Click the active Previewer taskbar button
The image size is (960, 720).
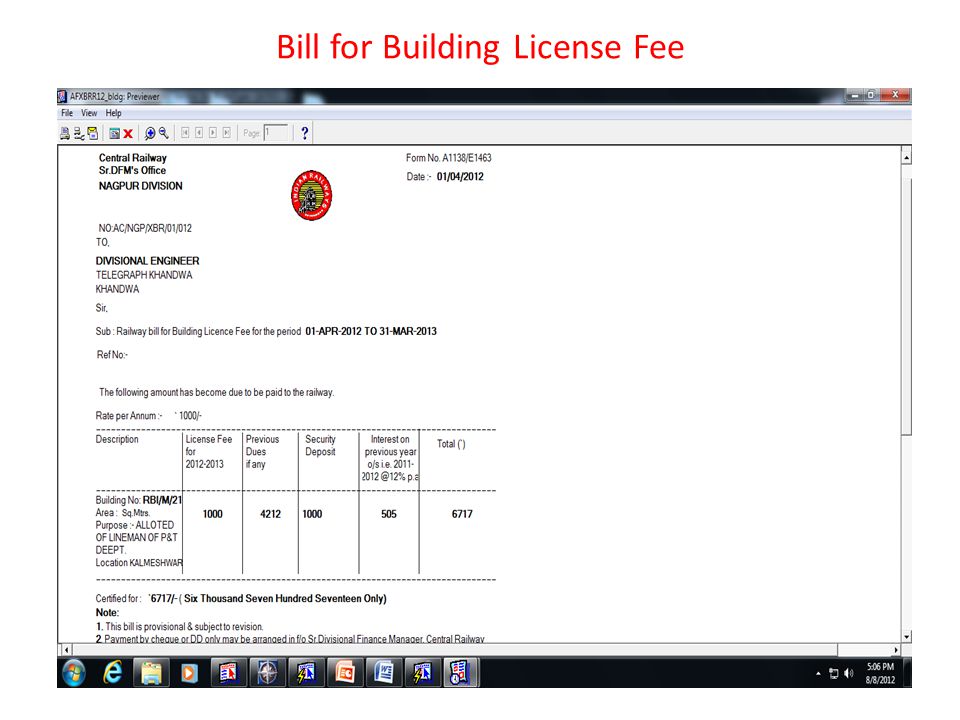[x=460, y=673]
